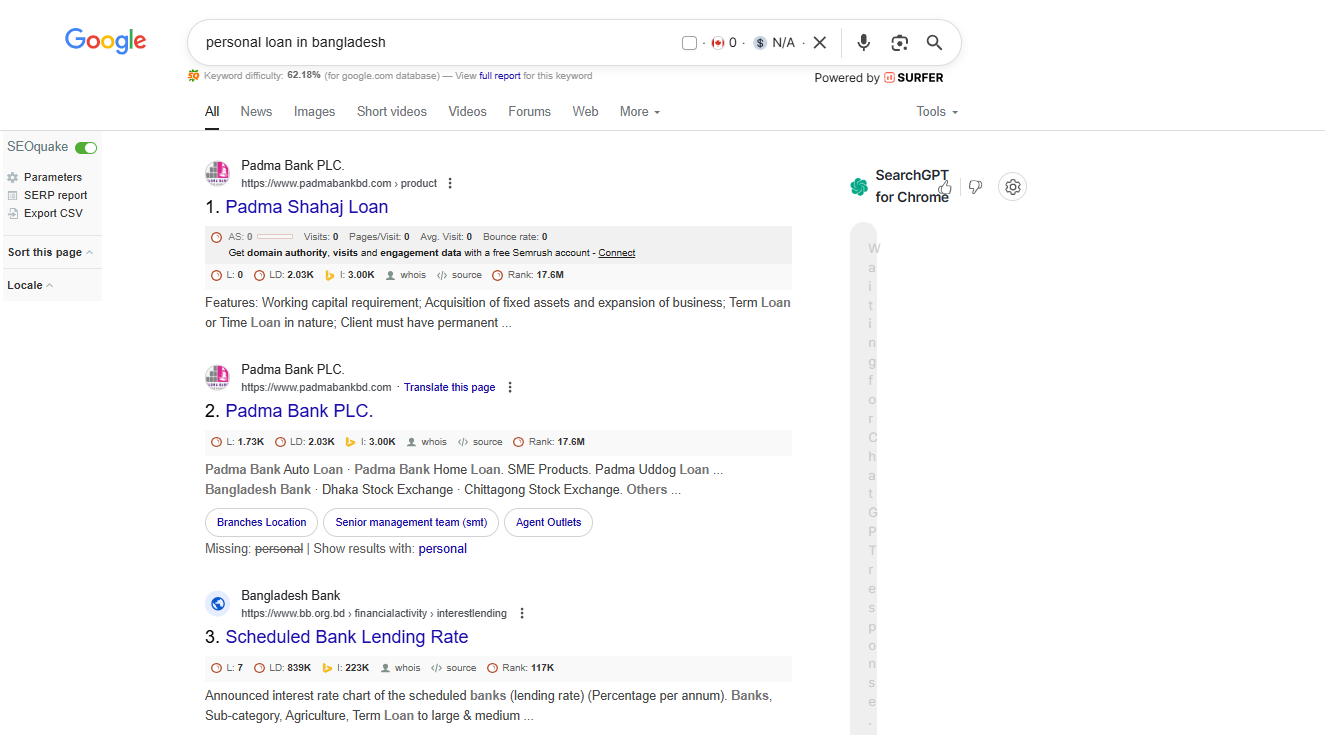This screenshot has width=1325, height=735.
Task: Click the thumbs down feedback icon
Action: 976,187
